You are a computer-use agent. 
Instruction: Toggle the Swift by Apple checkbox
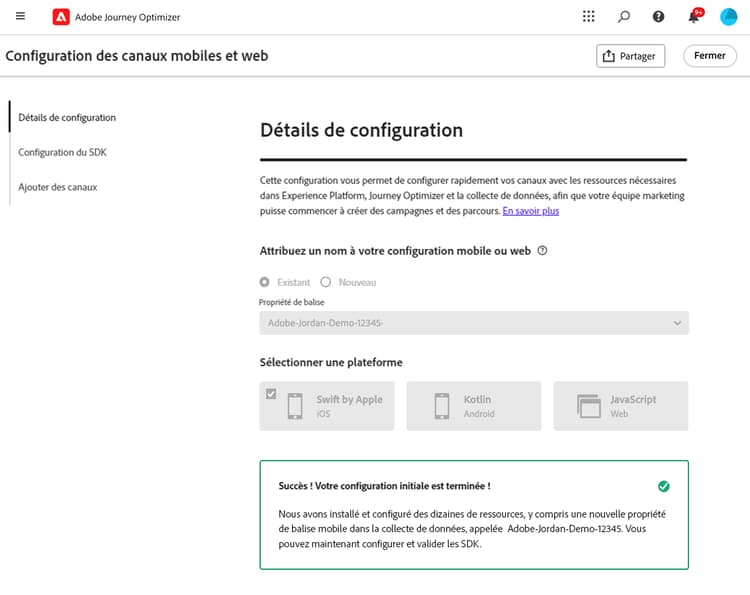271,394
